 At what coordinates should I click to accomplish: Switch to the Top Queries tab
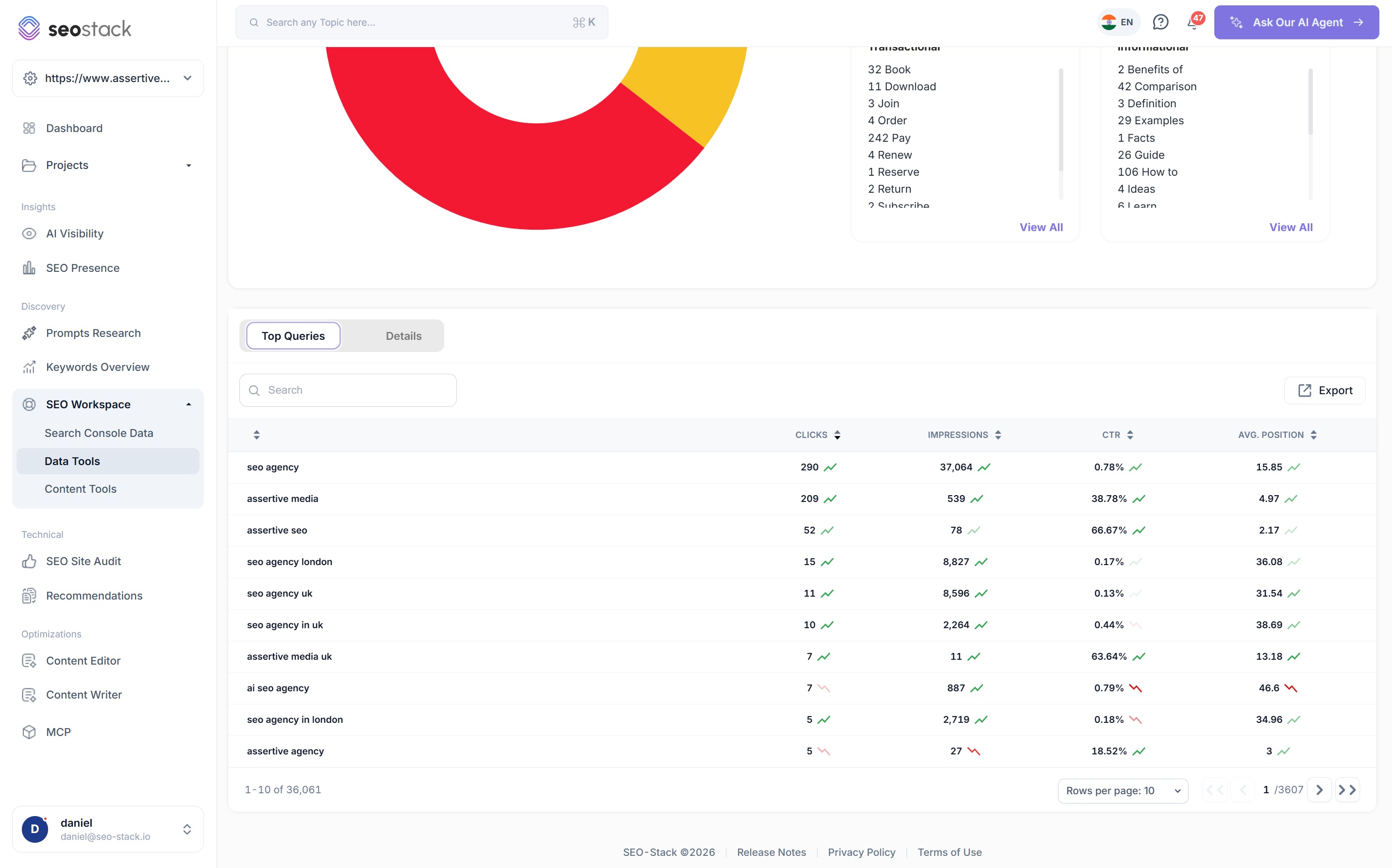[x=293, y=336]
